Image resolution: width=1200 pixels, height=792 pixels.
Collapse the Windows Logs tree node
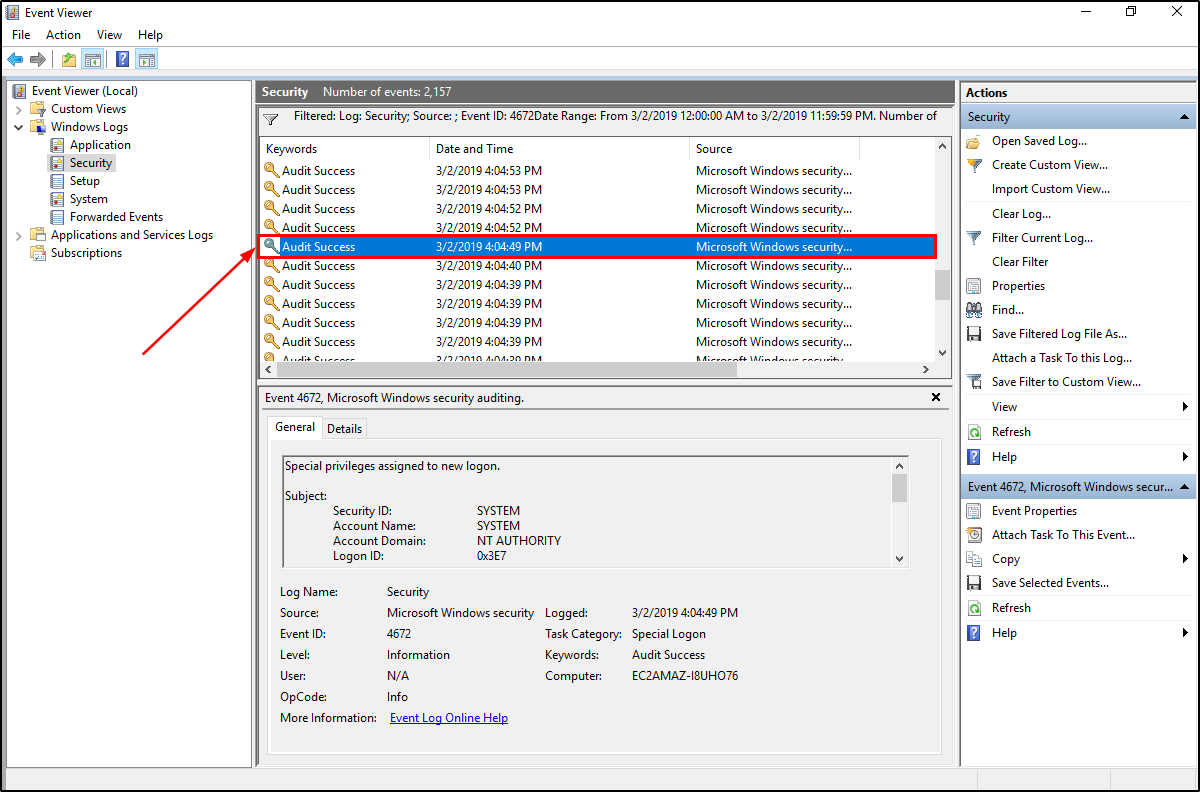(19, 127)
